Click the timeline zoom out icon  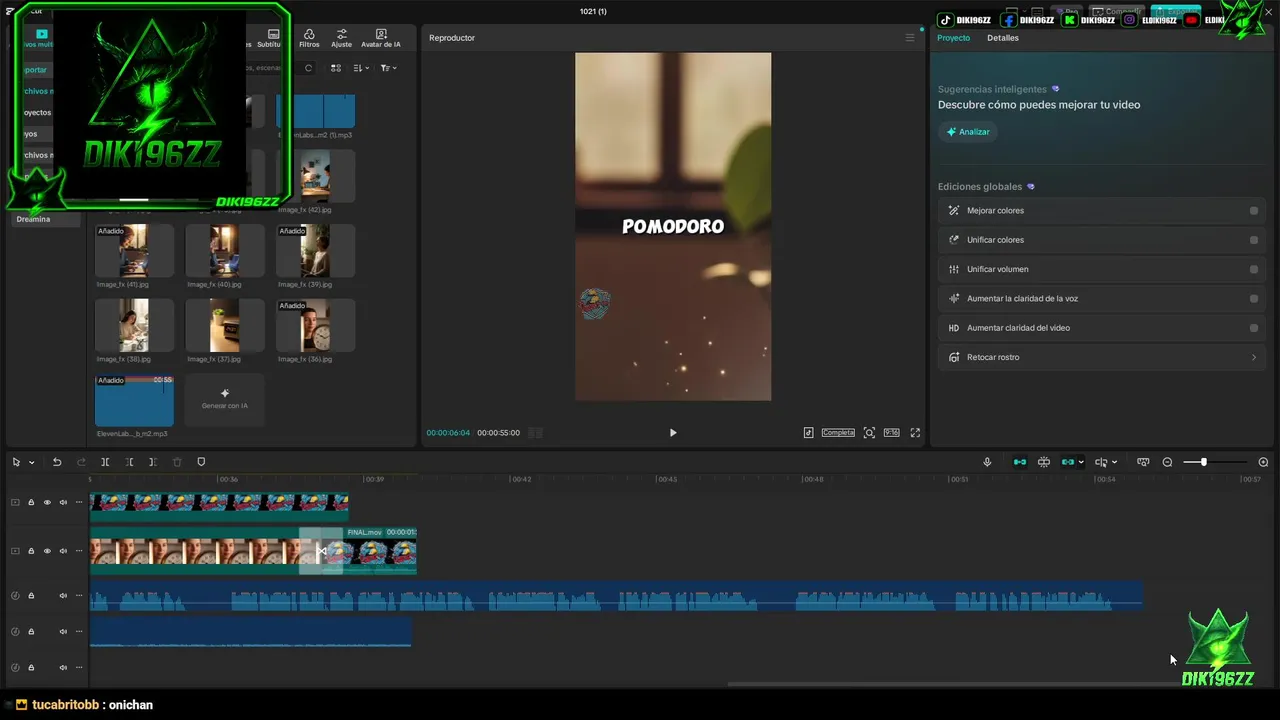coord(1167,462)
